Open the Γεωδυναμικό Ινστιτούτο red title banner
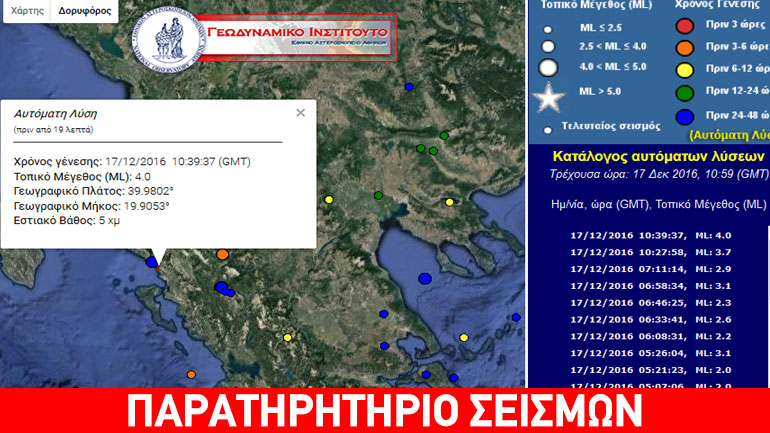This screenshot has height=433, width=770. (298, 38)
